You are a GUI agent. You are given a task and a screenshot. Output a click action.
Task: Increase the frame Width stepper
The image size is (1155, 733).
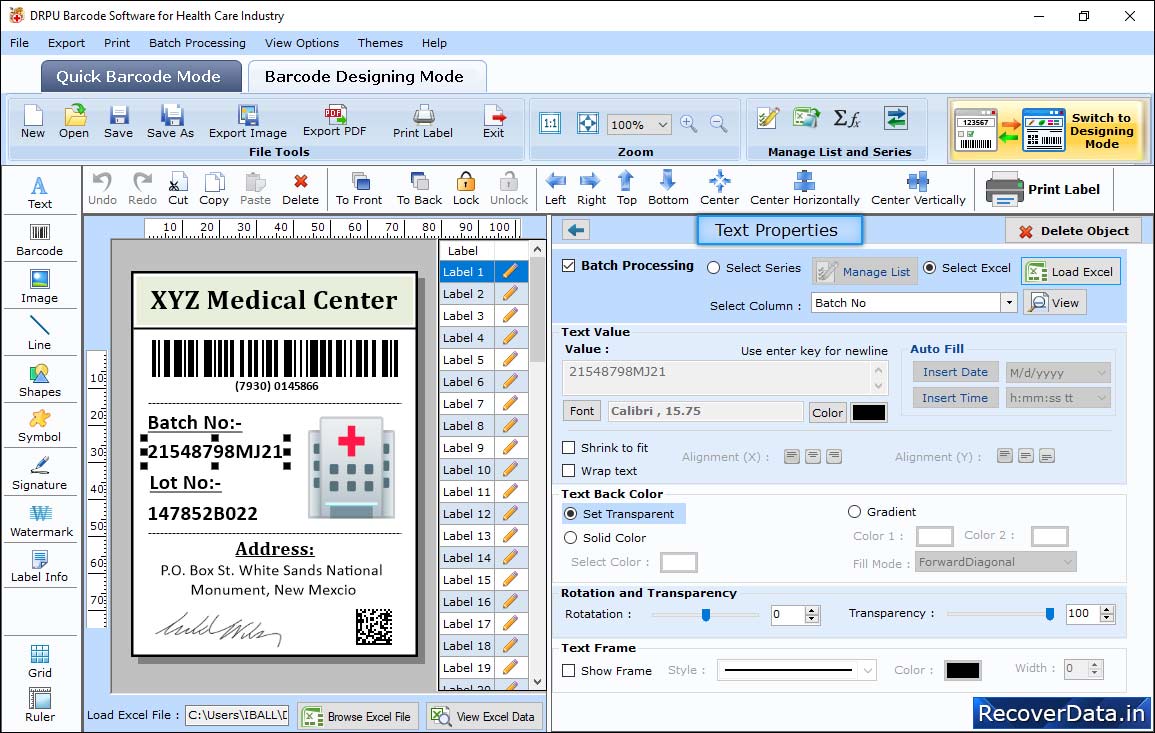pyautogui.click(x=1095, y=664)
